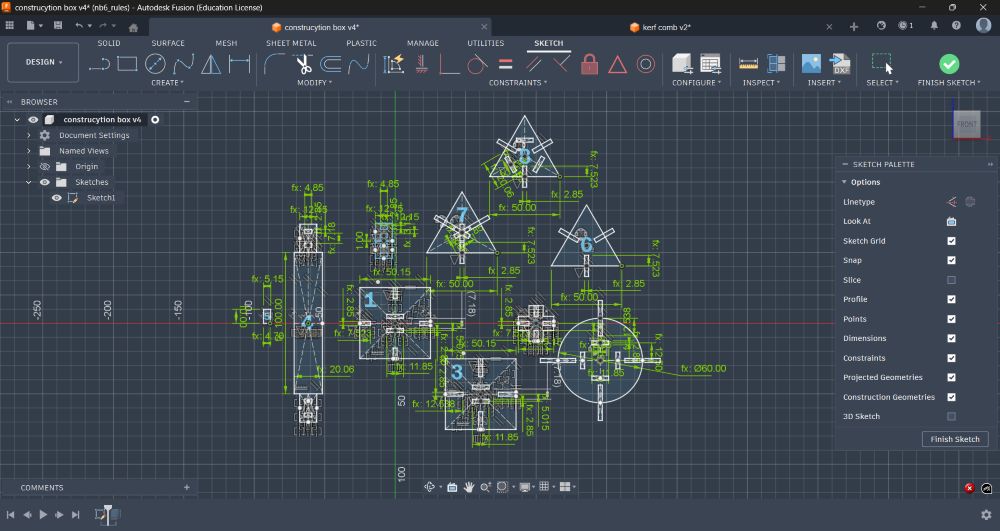
Task: Open the DESIGN workspace dropdown
Action: click(43, 62)
